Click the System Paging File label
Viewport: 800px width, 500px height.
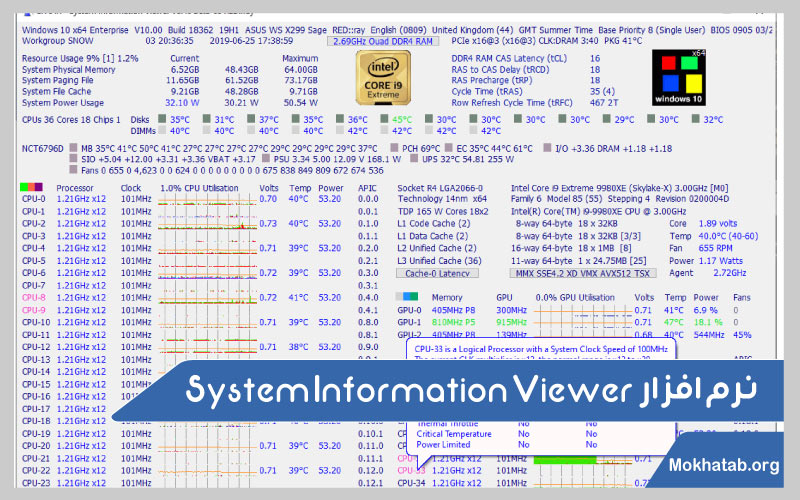pos(57,81)
